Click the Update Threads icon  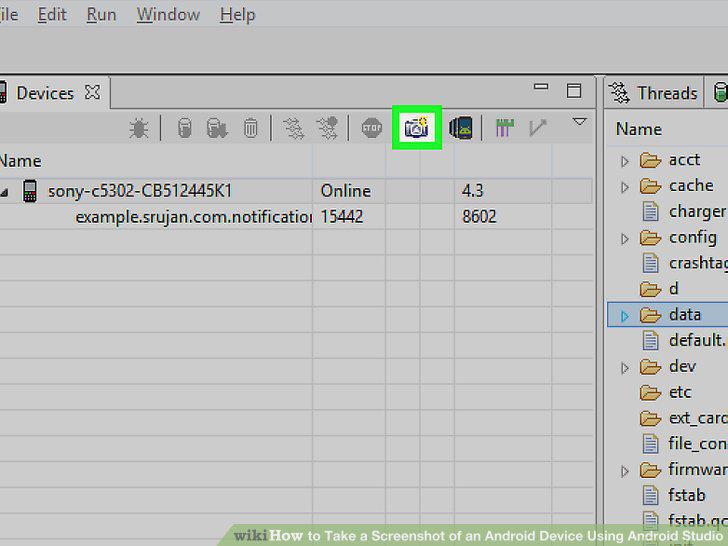coord(293,129)
